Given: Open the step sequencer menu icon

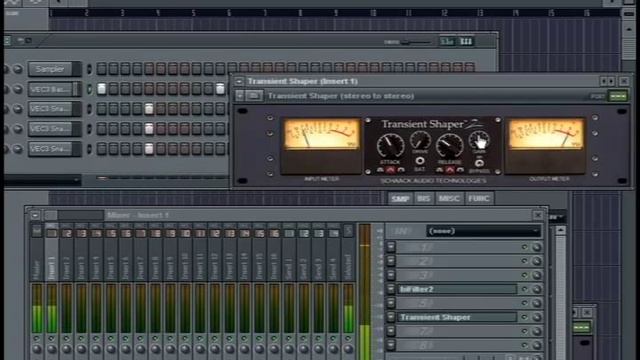Looking at the screenshot, I should [7, 41].
